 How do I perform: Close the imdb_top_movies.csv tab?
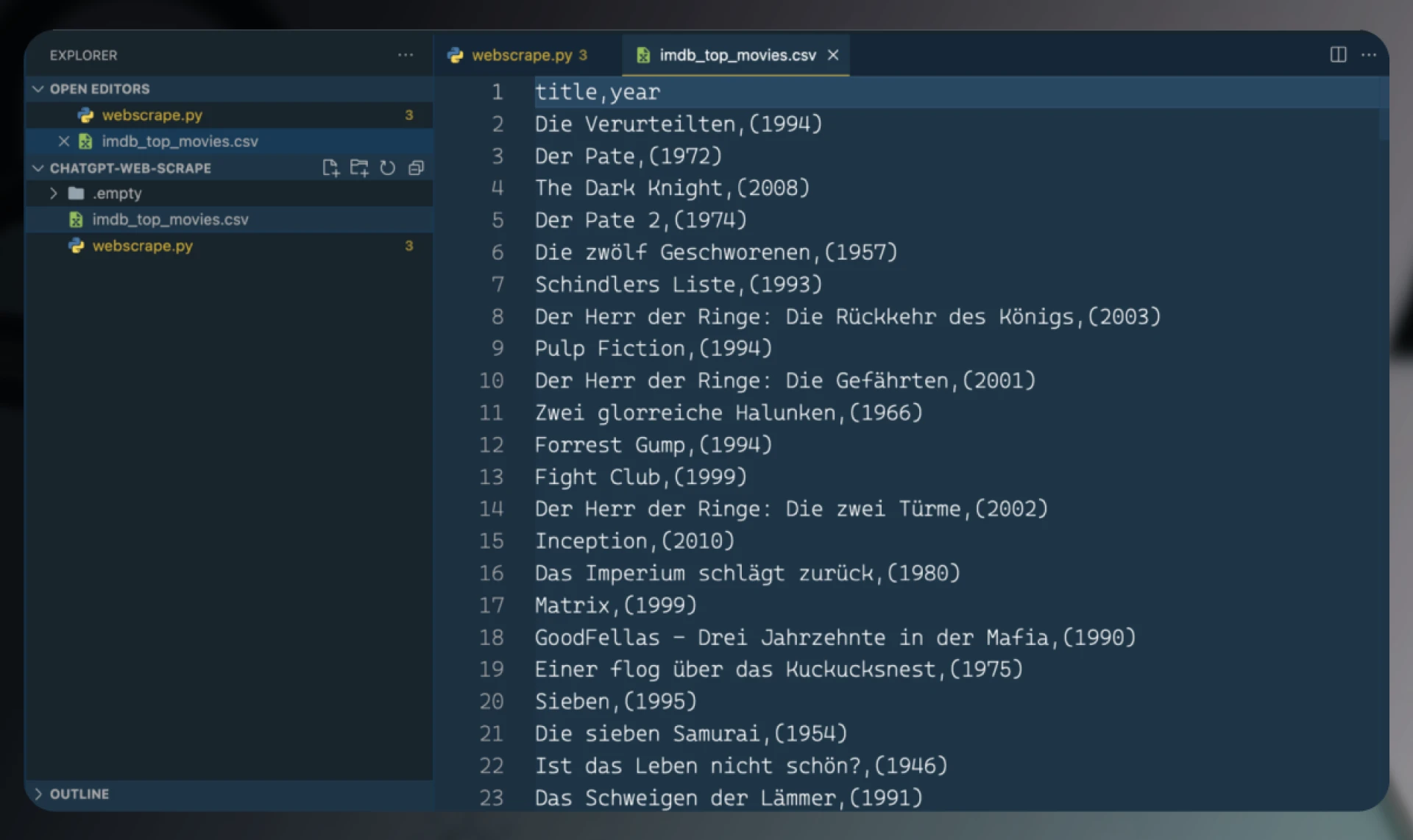pyautogui.click(x=833, y=55)
